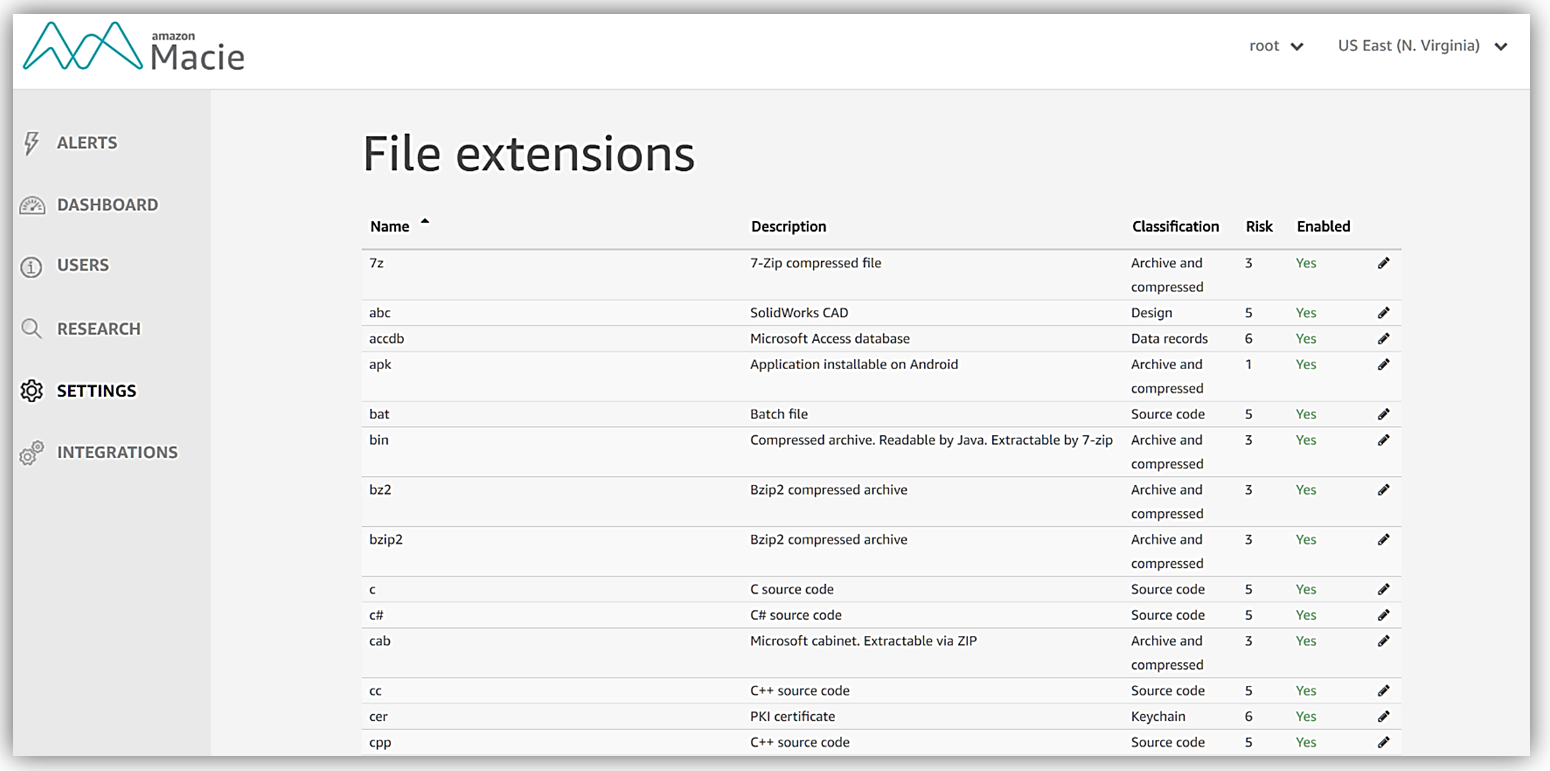The height and width of the screenshot is (771, 1550).
Task: Go to the Alerts section
Action: coord(87,143)
